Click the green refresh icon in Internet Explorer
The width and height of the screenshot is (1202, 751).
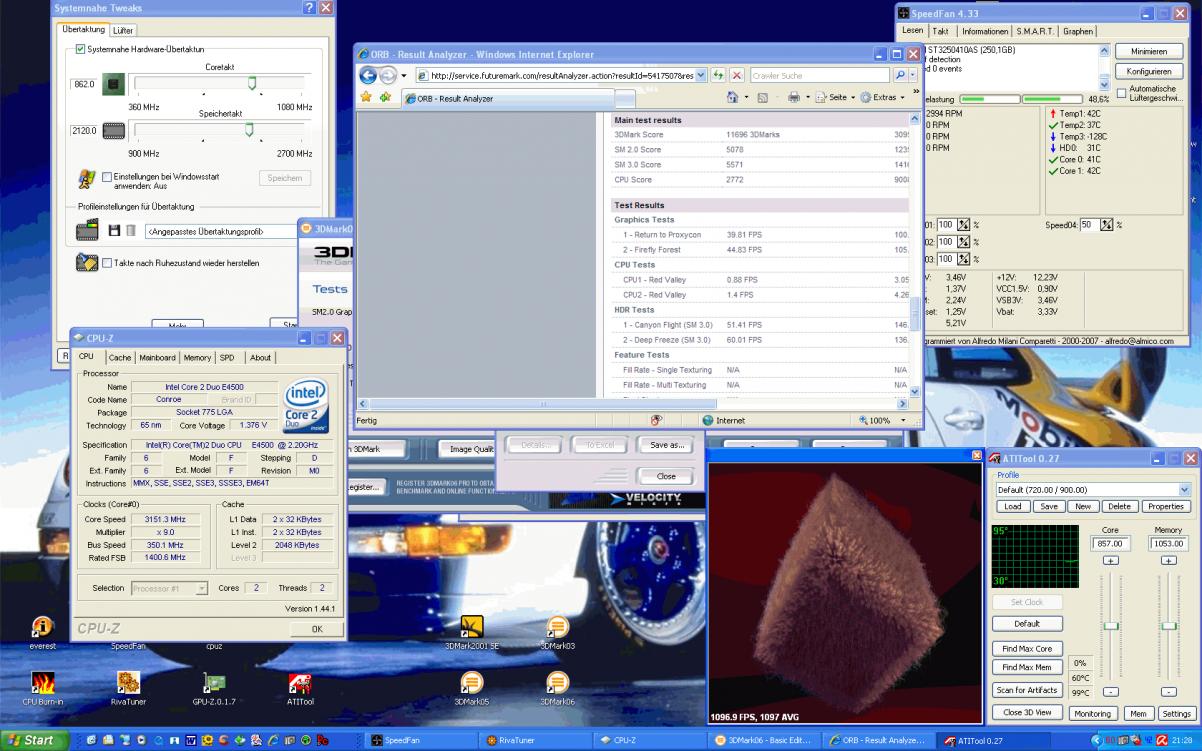point(718,75)
